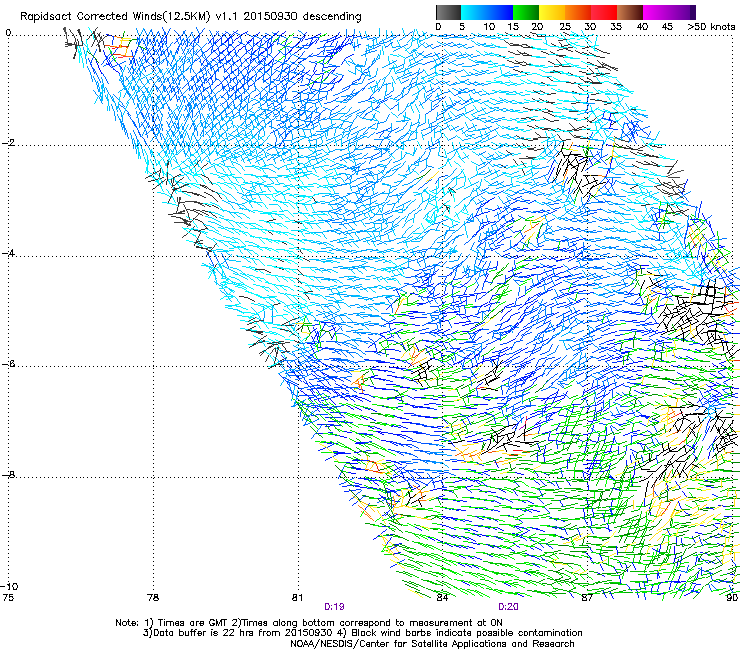Click the 'Data buffer is 22 hrs' note line
740x650 pixels.
pyautogui.click(x=362, y=633)
